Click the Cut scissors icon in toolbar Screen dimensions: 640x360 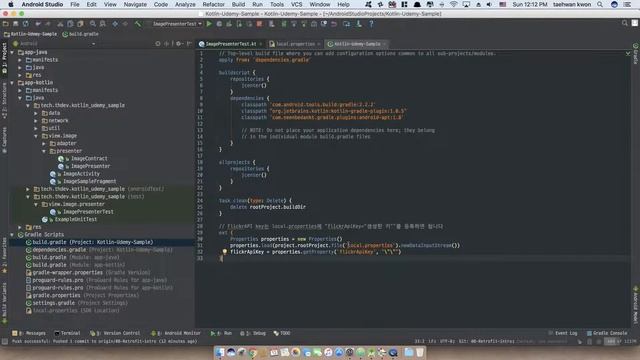pos(60,24)
